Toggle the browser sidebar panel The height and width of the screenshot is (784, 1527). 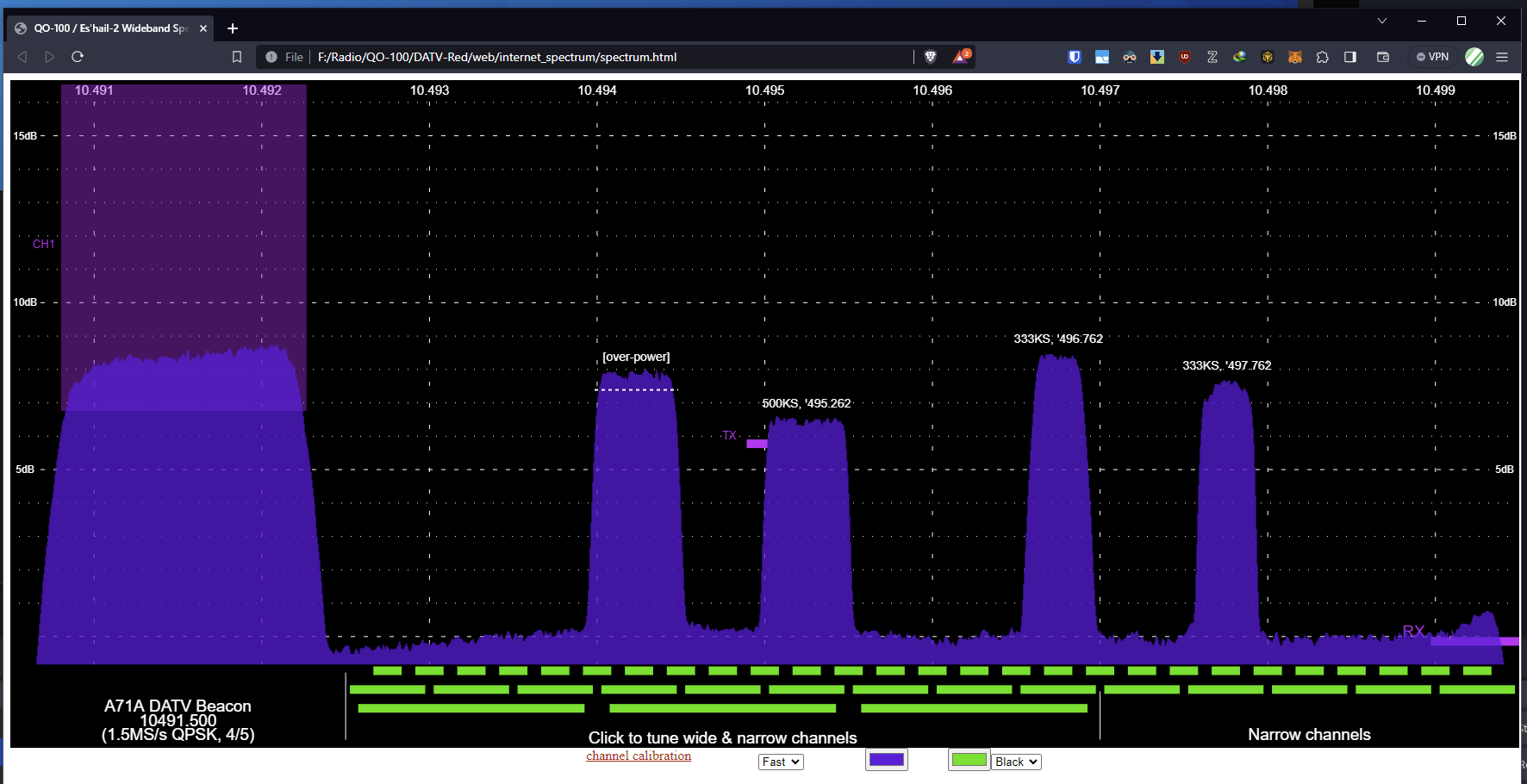click(1350, 57)
